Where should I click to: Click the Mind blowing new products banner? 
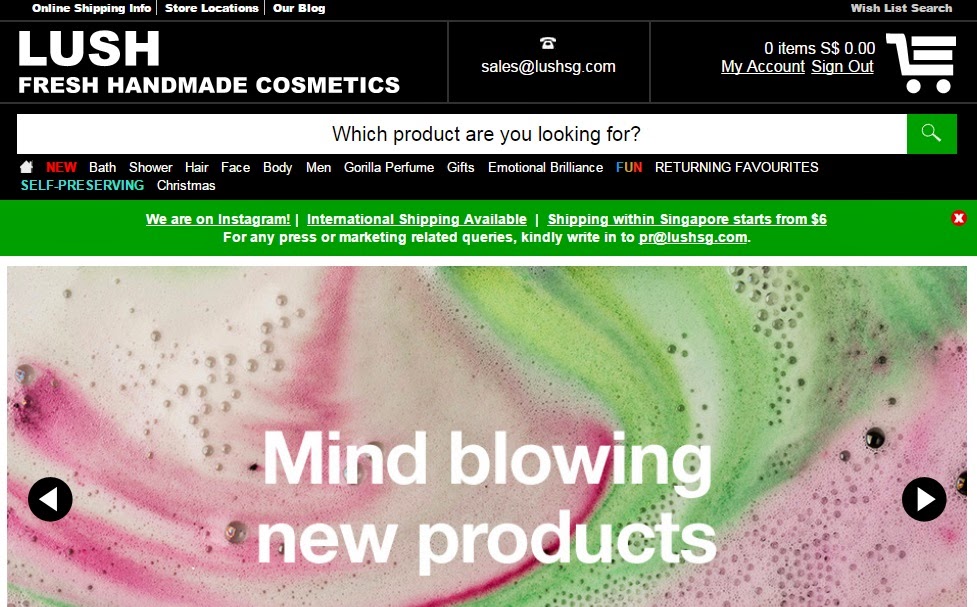tap(487, 436)
